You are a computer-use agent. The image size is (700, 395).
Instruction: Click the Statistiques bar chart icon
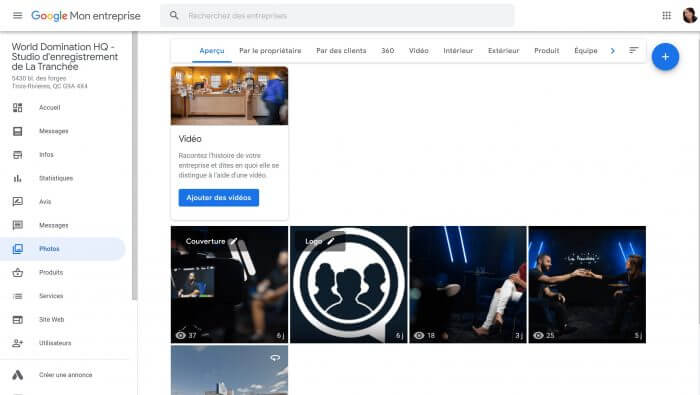[17, 179]
